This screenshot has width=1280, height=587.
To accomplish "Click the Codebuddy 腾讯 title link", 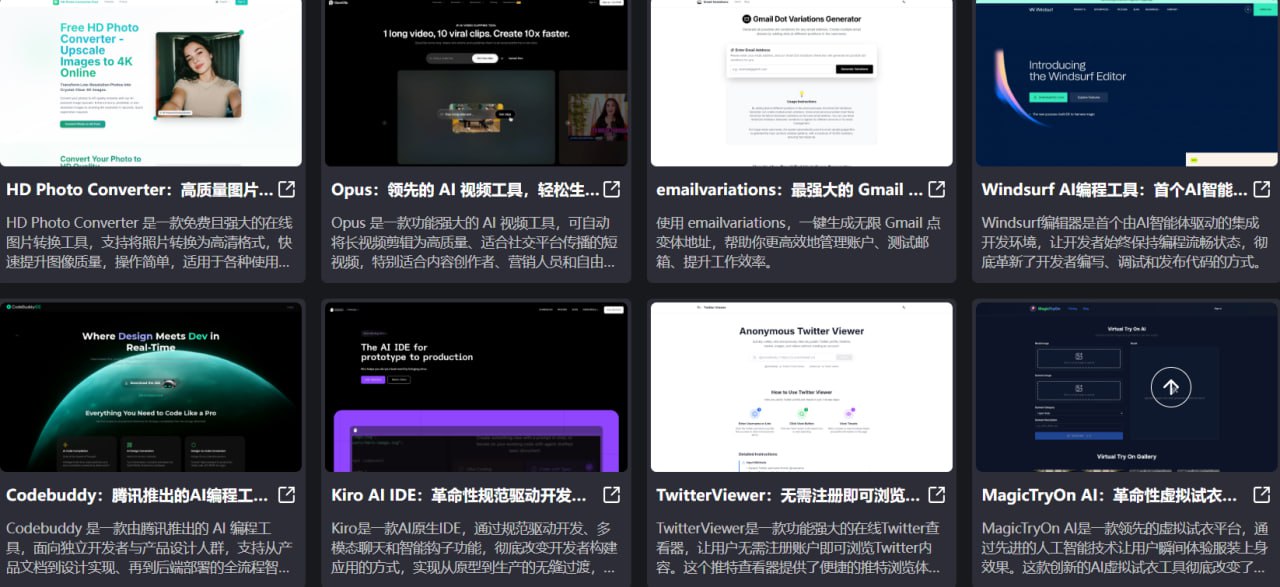I will 137,495.
